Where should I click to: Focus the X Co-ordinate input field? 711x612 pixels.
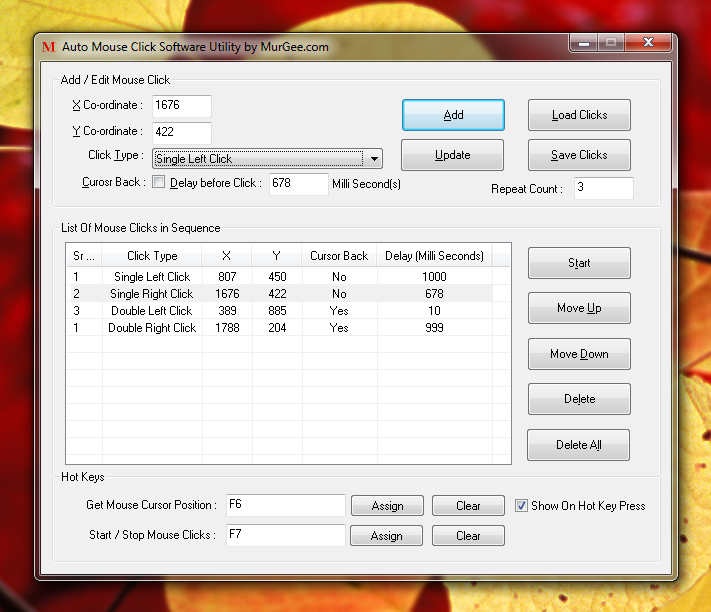(x=181, y=106)
